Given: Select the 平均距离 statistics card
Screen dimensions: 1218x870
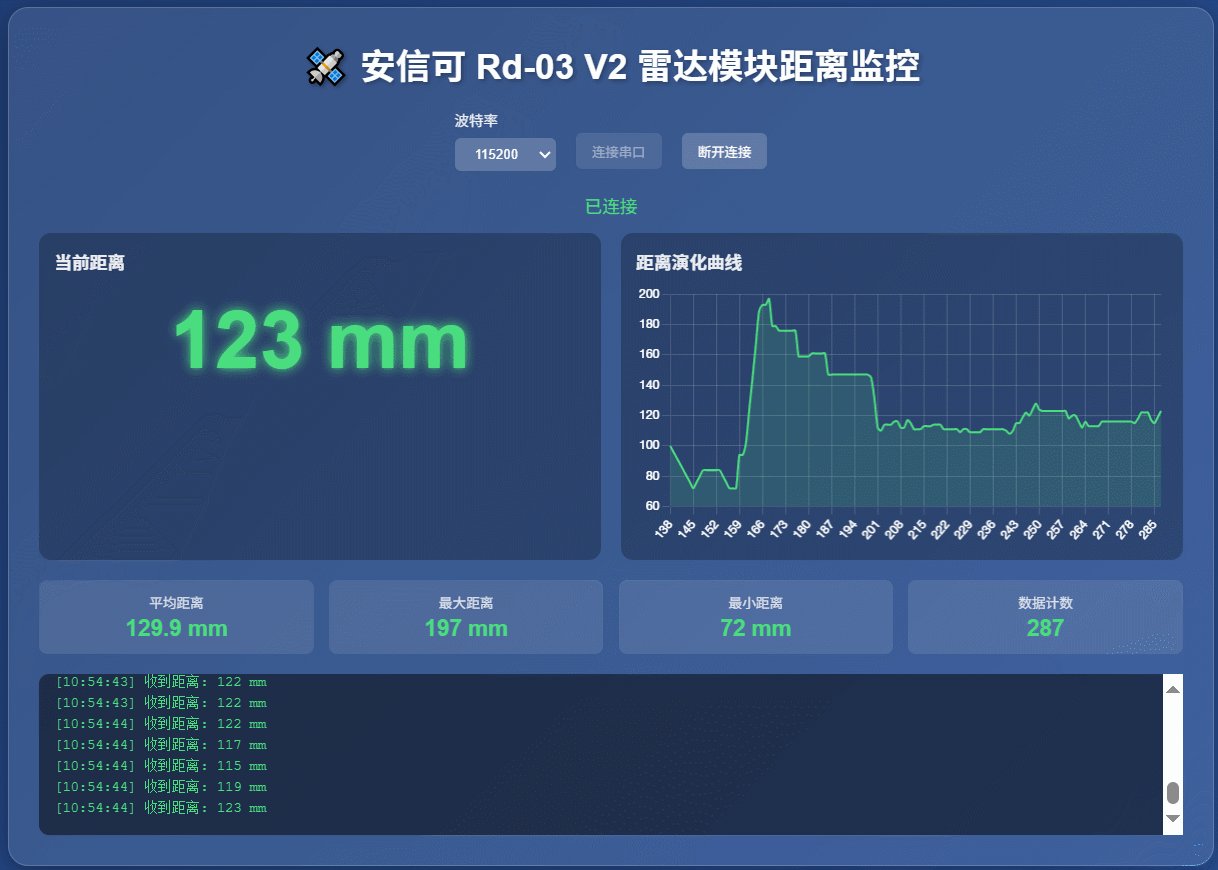Looking at the screenshot, I should tap(176, 617).
